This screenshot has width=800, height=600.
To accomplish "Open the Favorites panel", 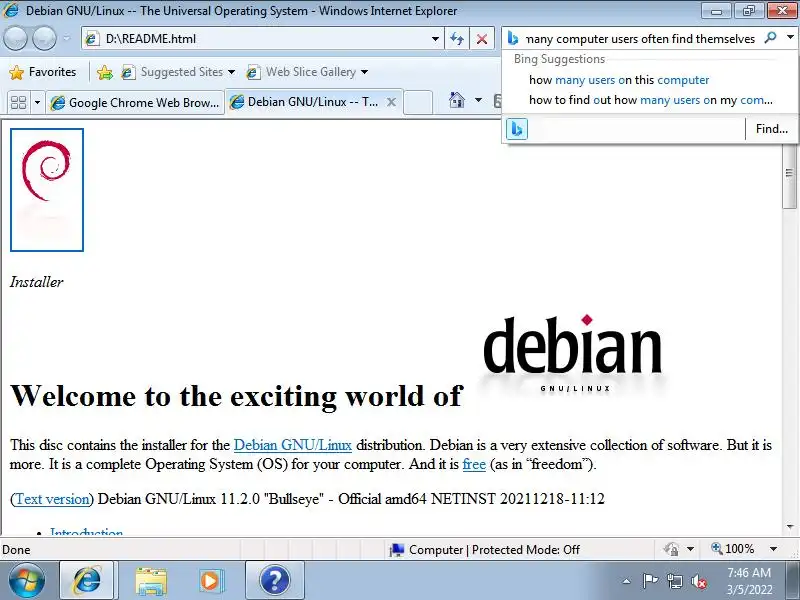I will pos(43,72).
